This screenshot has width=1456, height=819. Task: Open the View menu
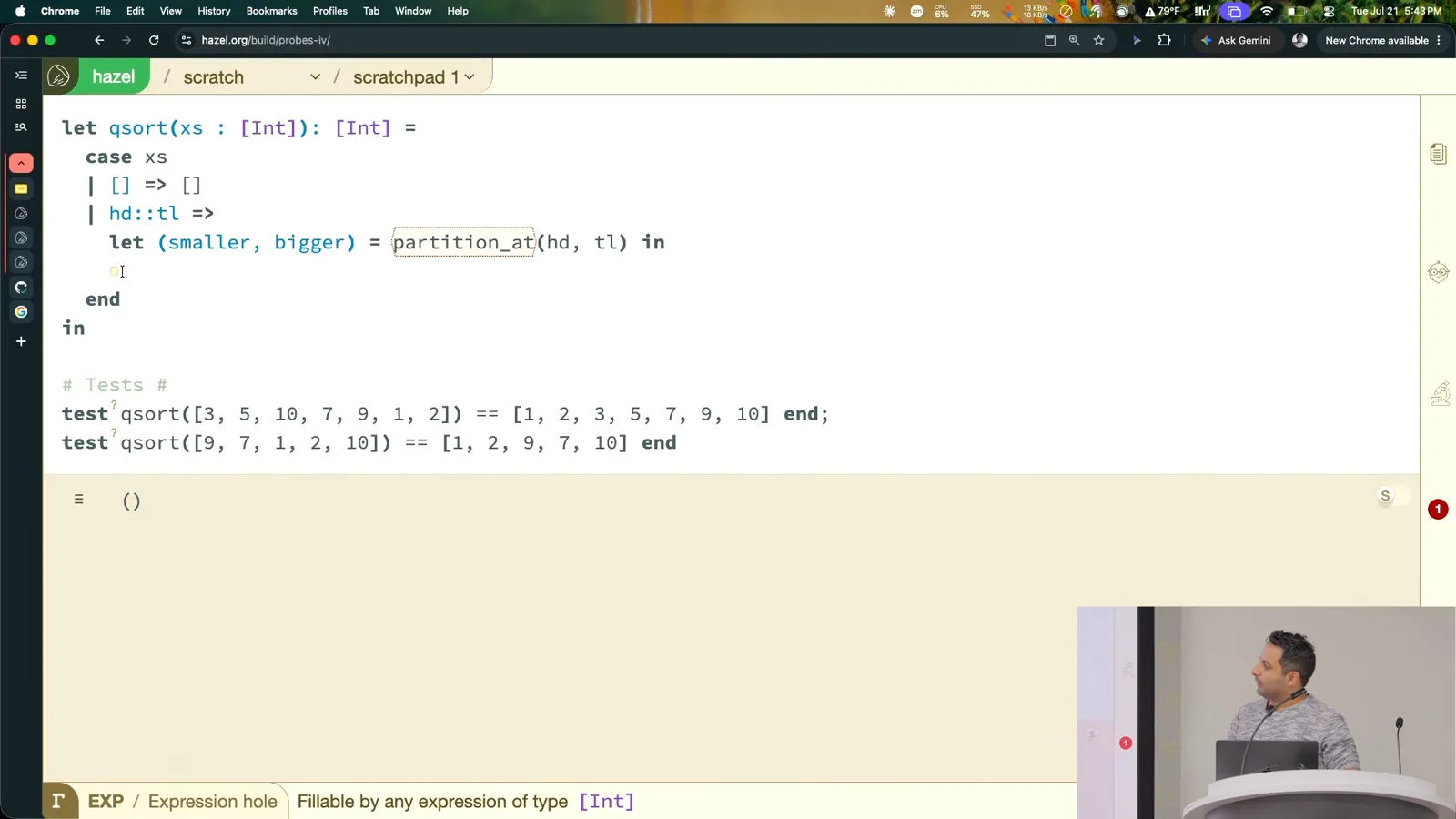pyautogui.click(x=171, y=11)
